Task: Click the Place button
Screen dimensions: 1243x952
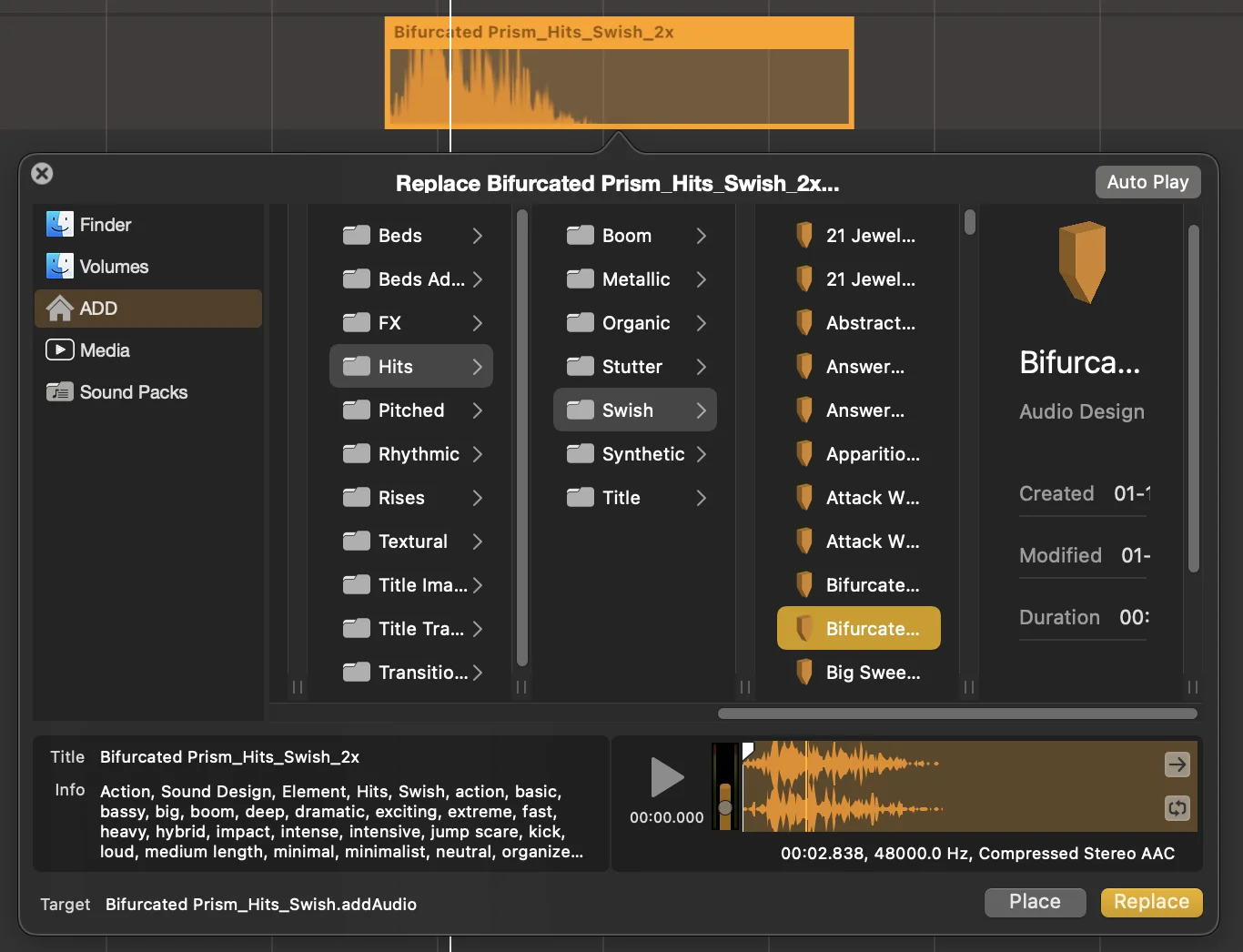Action: point(1036,902)
